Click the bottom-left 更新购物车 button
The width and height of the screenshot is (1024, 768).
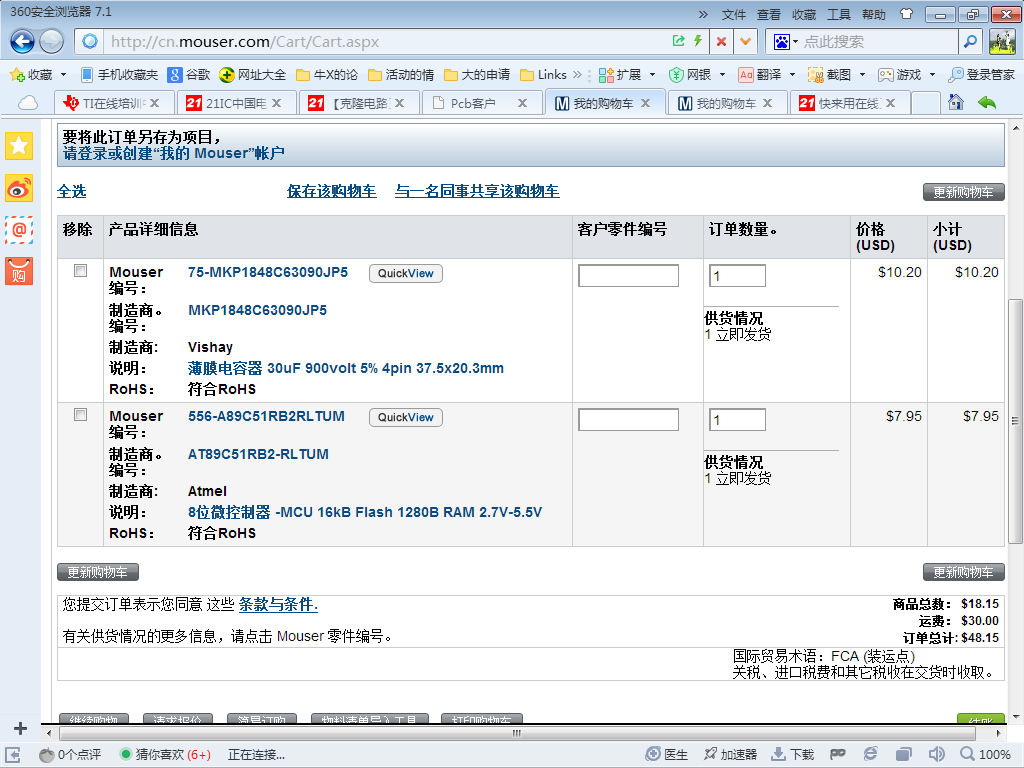98,572
